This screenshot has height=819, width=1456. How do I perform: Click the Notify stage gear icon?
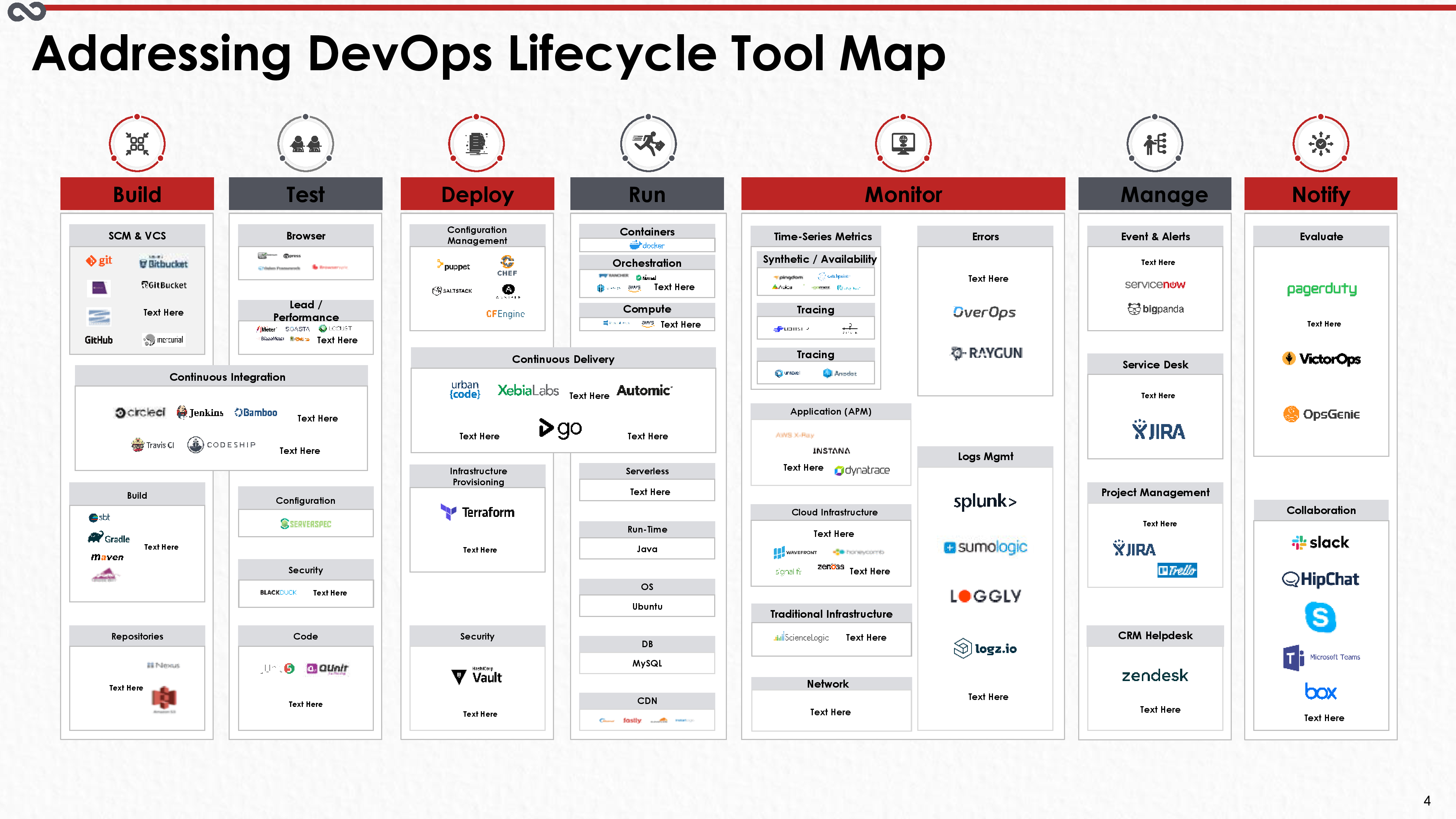pos(1321,143)
